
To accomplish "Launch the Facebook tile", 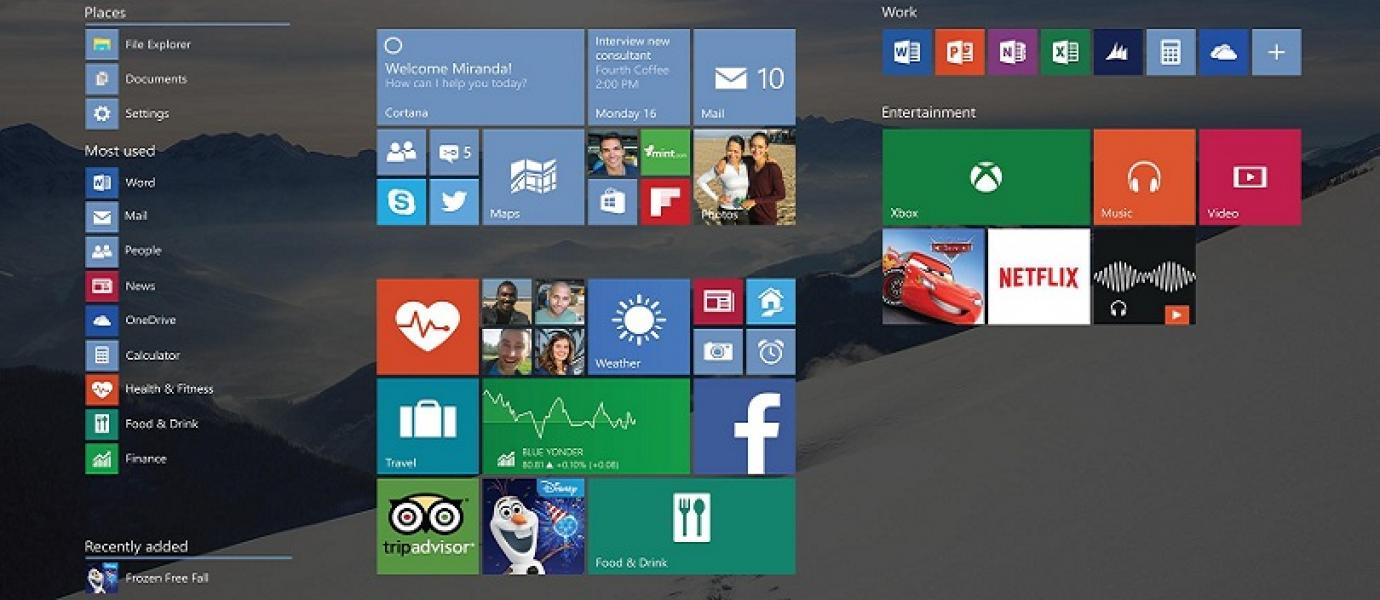I will tap(744, 426).
